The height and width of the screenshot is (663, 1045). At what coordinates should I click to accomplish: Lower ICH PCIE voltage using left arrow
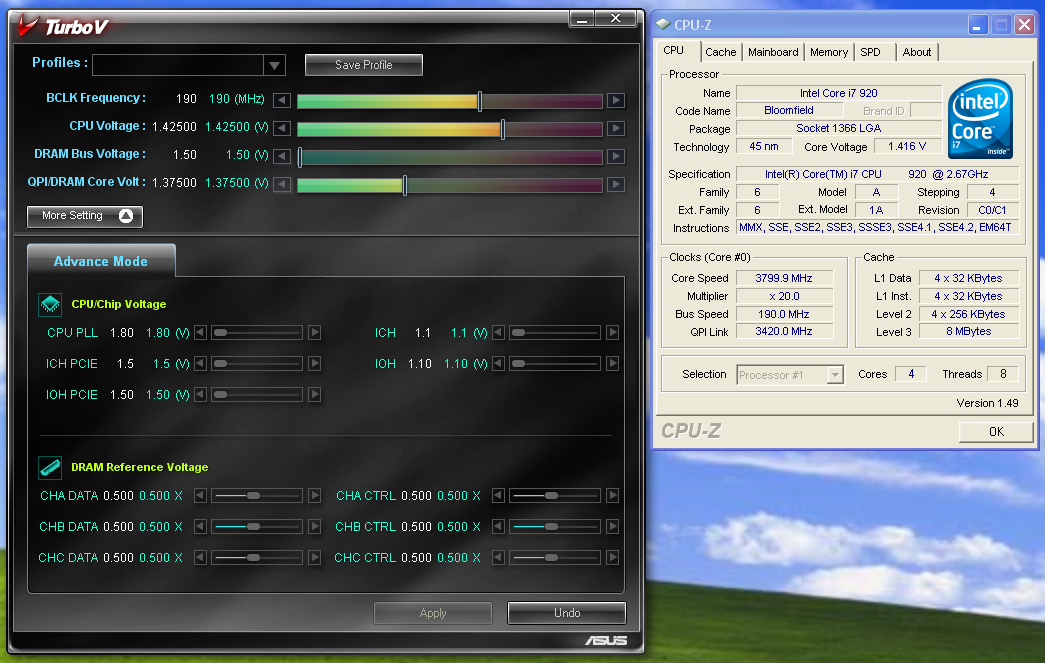click(x=201, y=364)
